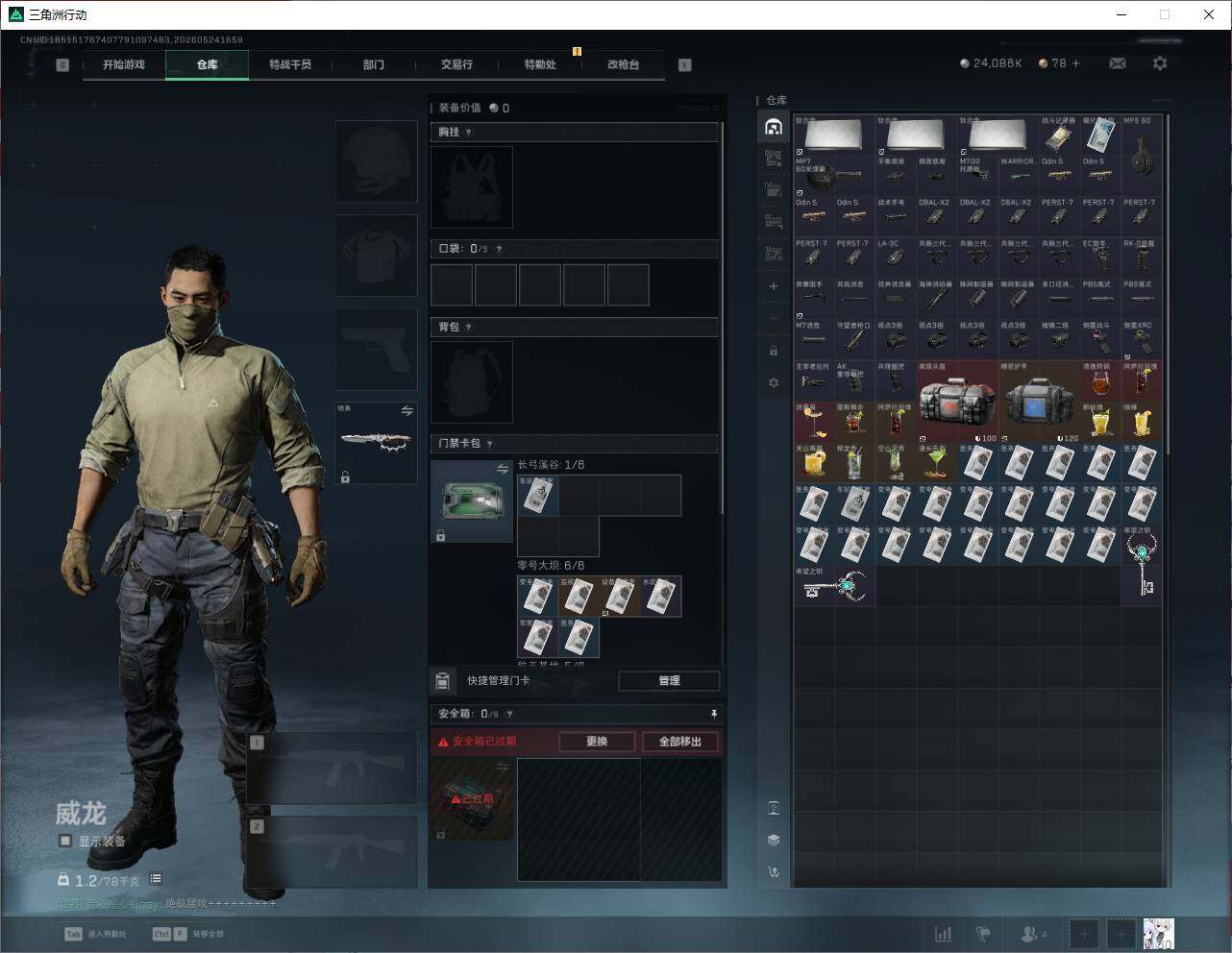Open the bar chart stats icon
The height and width of the screenshot is (953, 1232).
(x=944, y=934)
